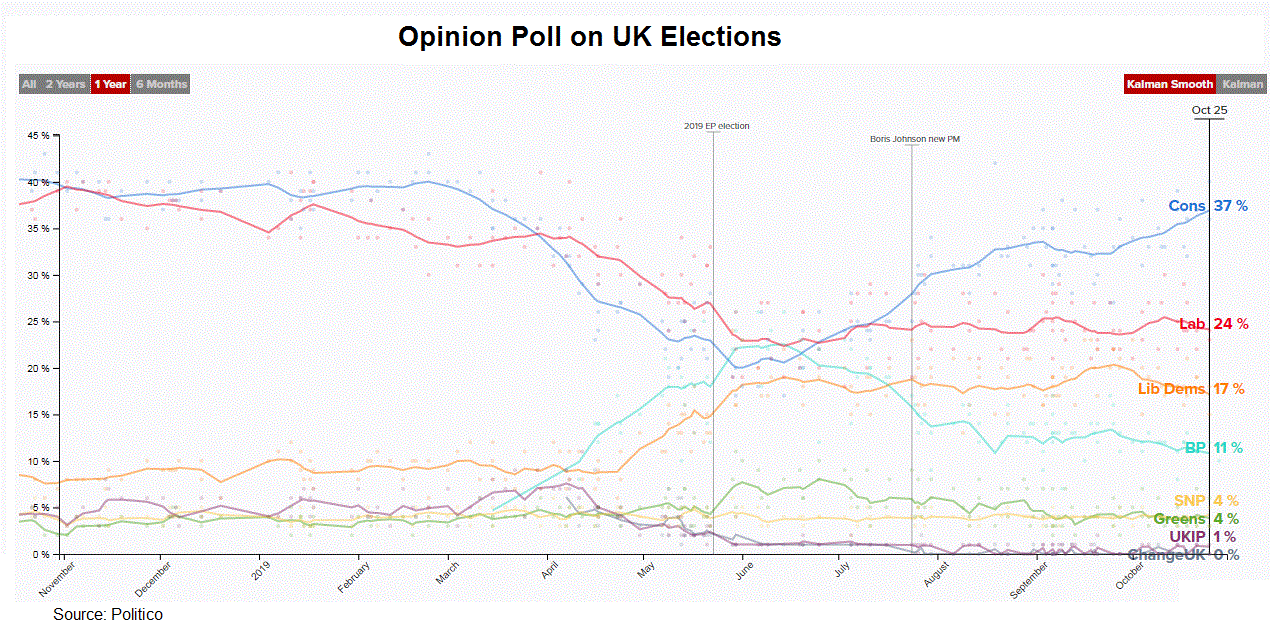Click the "Greens 4 %" series label
This screenshot has height=631, width=1271.
(1196, 519)
